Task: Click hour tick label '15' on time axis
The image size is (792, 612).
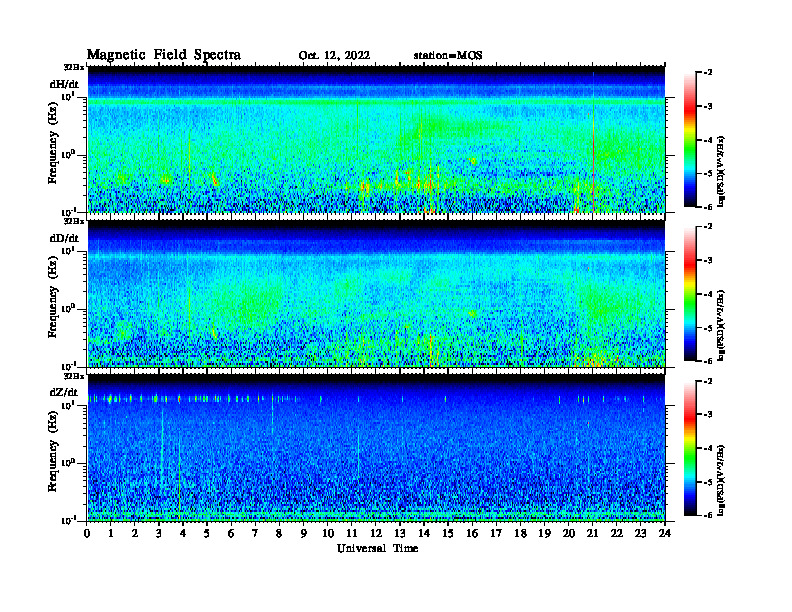Action: 448,533
